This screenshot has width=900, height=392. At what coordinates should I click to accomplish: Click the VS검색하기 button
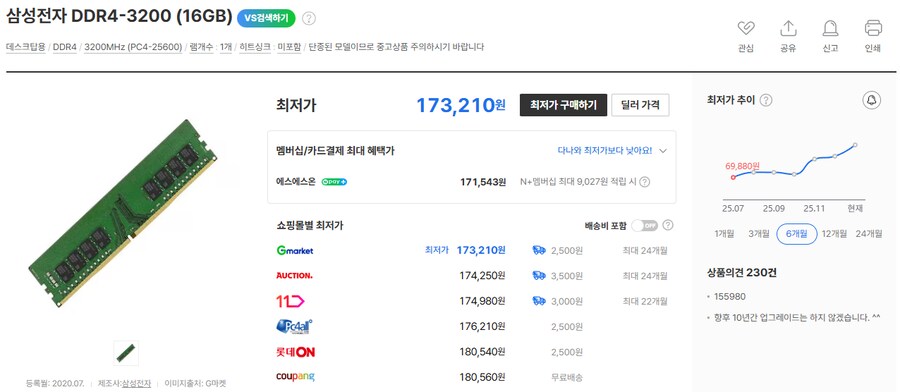[x=266, y=18]
